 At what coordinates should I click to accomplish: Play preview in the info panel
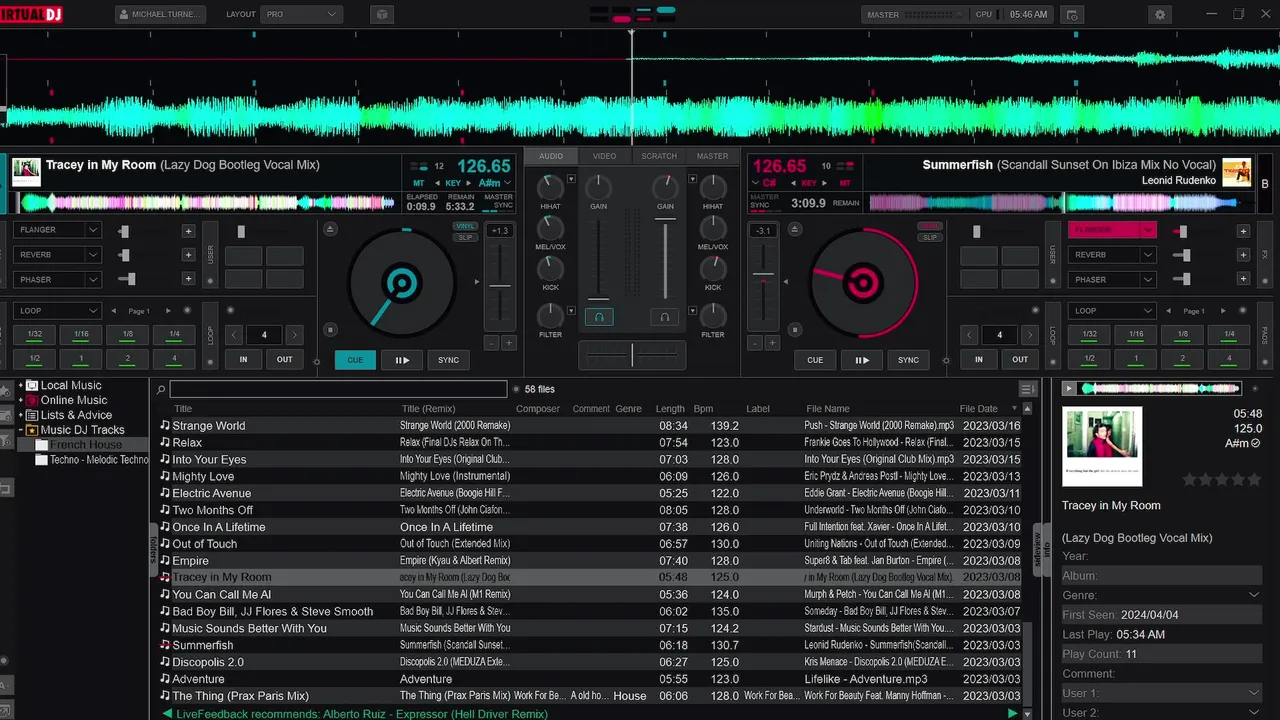(1069, 389)
